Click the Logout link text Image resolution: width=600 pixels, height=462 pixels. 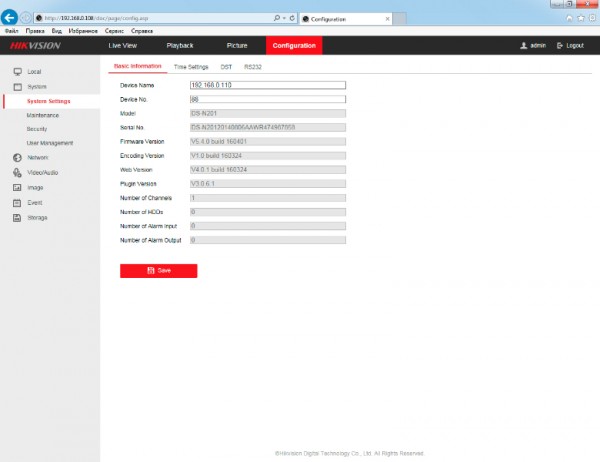click(x=575, y=46)
